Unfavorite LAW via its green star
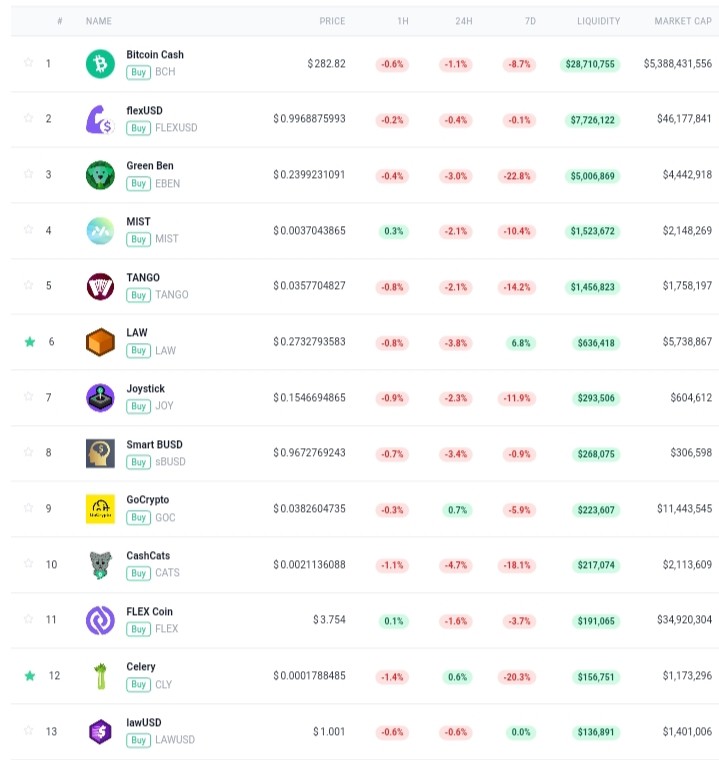This screenshot has width=719, height=760. (x=30, y=342)
